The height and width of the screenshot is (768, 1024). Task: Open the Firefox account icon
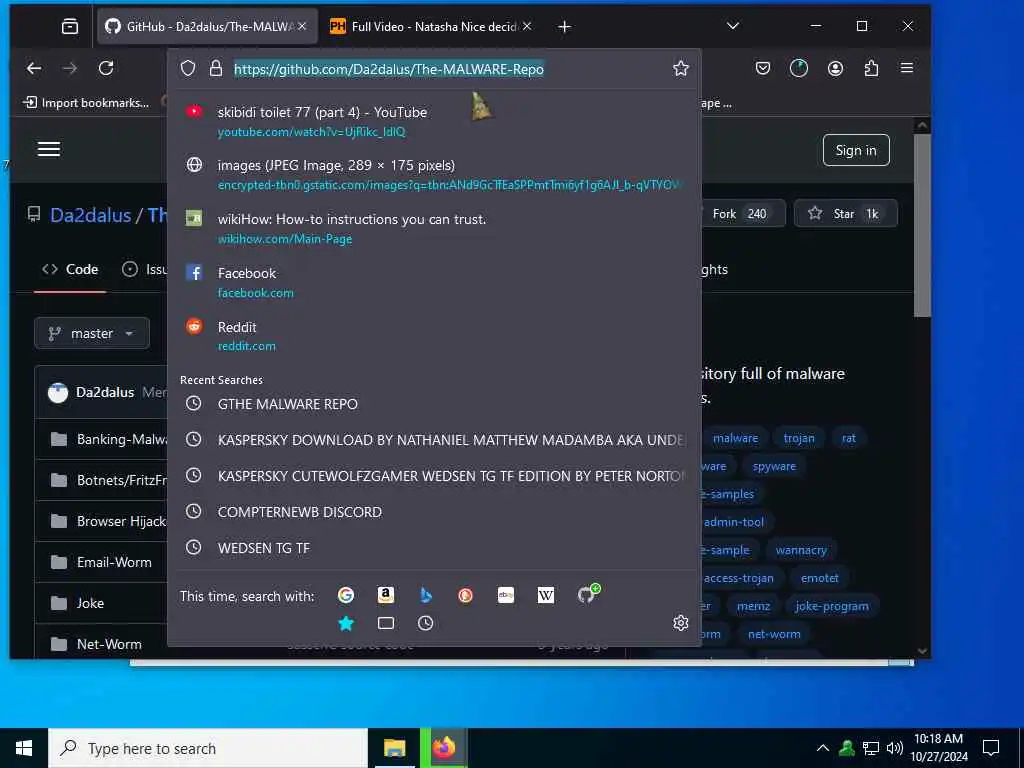[835, 68]
